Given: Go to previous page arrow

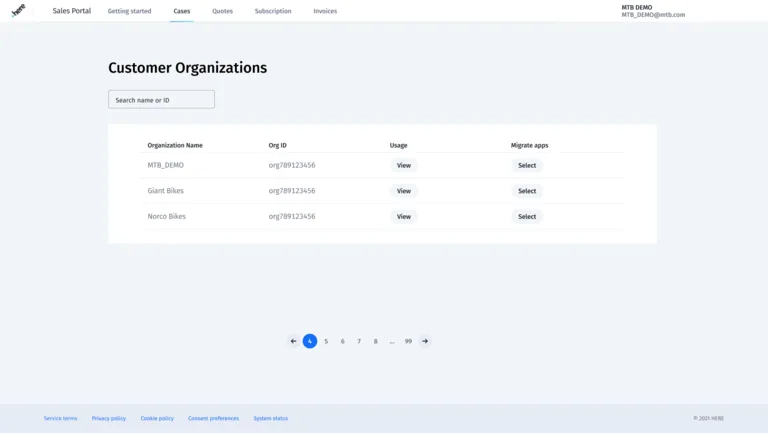Looking at the screenshot, I should point(293,341).
